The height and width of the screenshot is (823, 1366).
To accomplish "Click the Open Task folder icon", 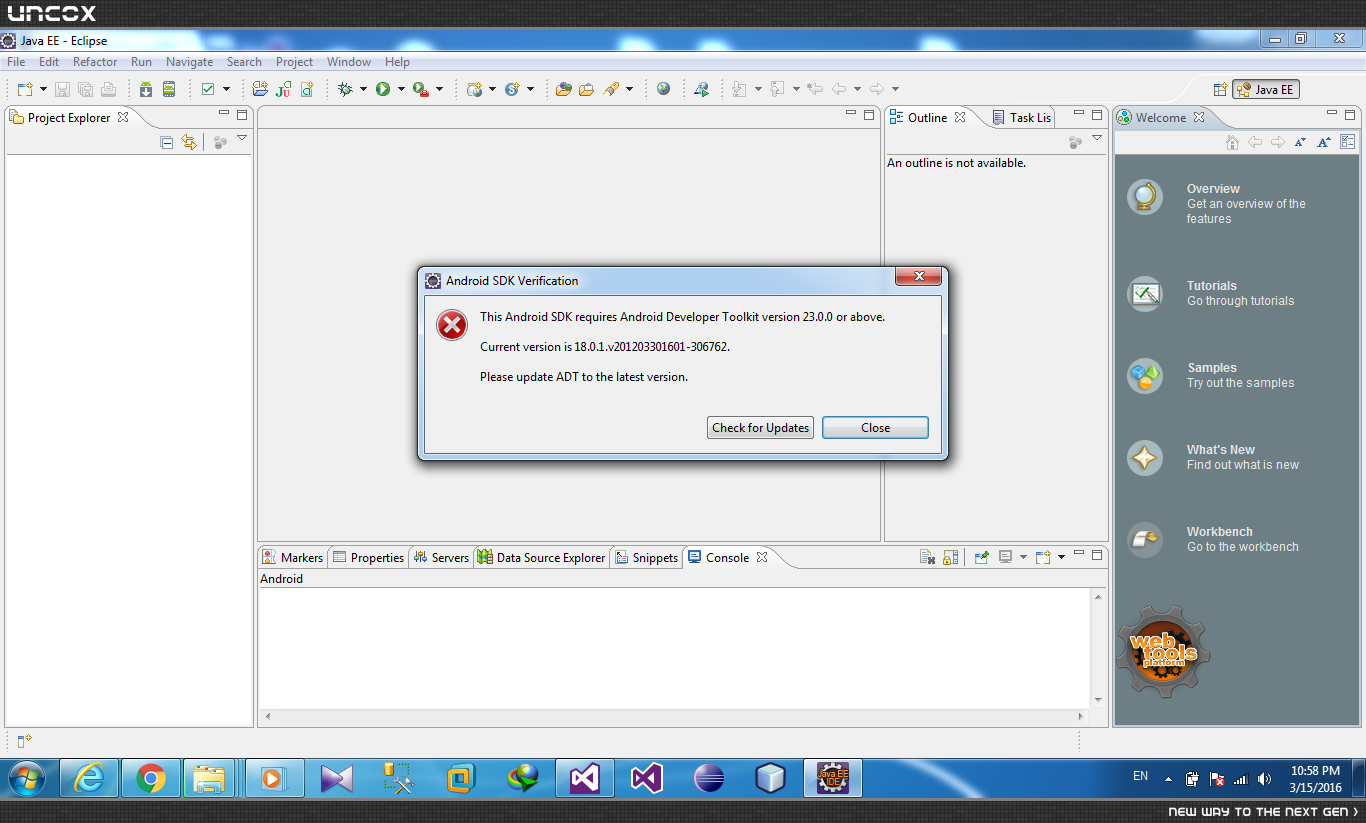I will pos(587,89).
